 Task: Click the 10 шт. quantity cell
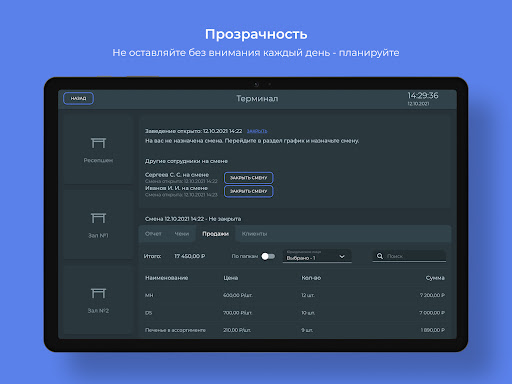[308, 313]
